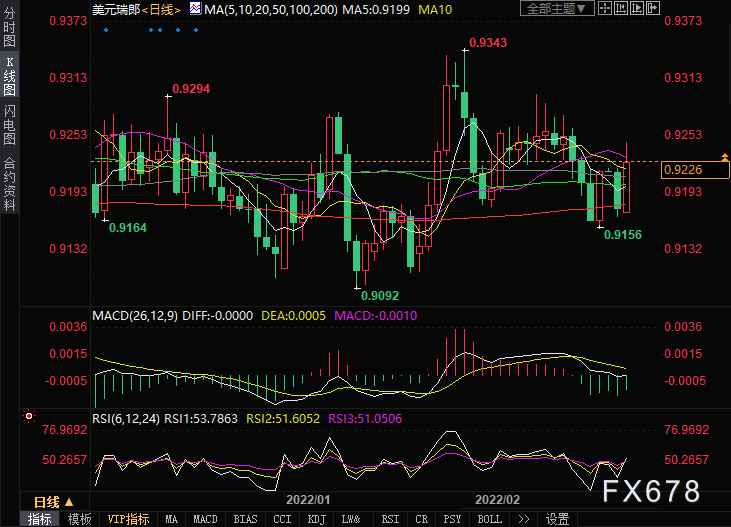Image resolution: width=731 pixels, height=527 pixels.
Task: Select the 指标 tab at bottom
Action: tap(40, 519)
